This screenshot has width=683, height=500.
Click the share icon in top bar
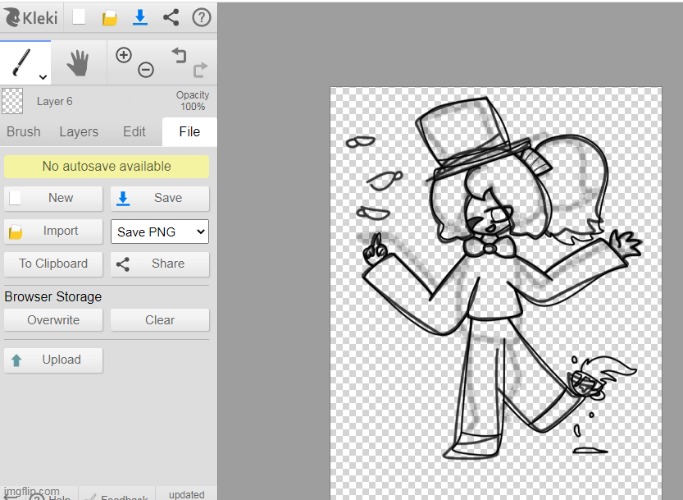(171, 17)
